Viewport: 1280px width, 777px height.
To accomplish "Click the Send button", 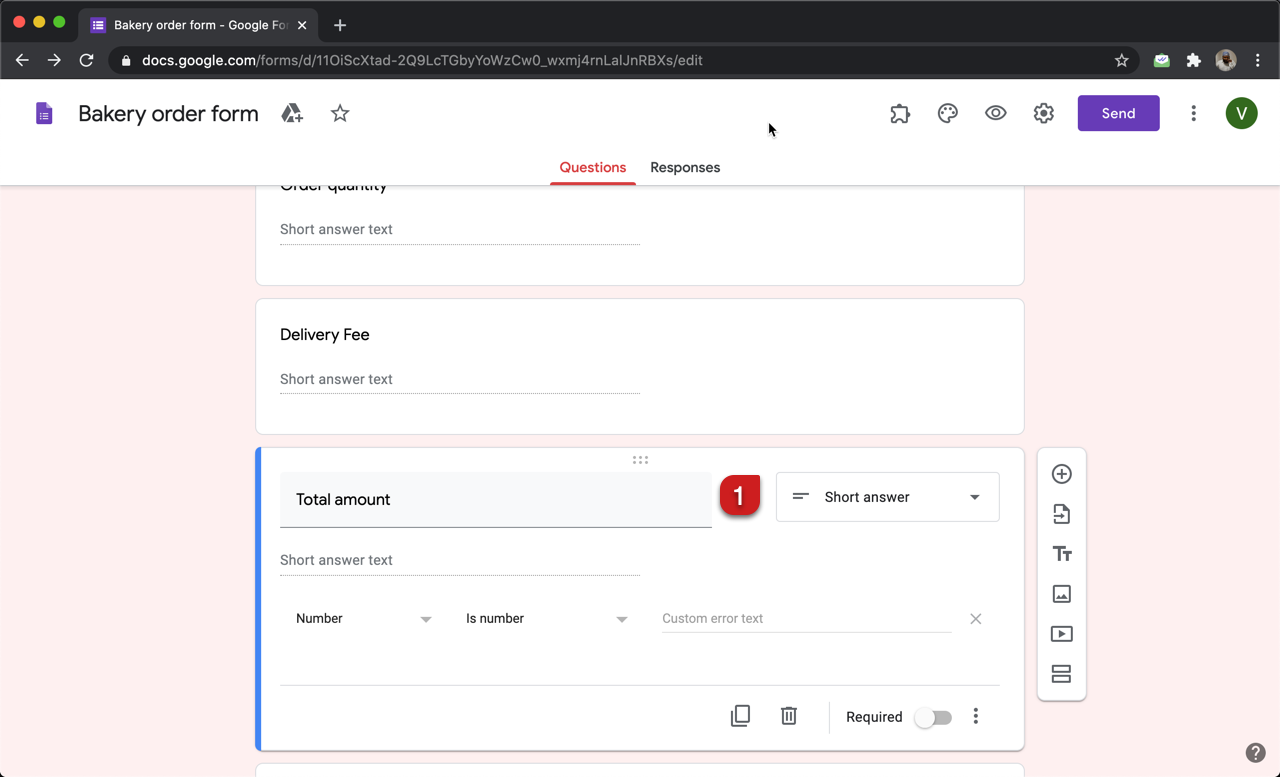I will pos(1118,113).
